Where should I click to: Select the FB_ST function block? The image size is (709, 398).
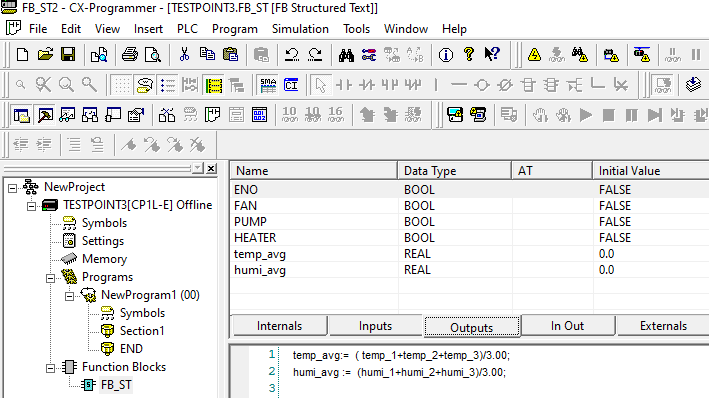click(116, 385)
